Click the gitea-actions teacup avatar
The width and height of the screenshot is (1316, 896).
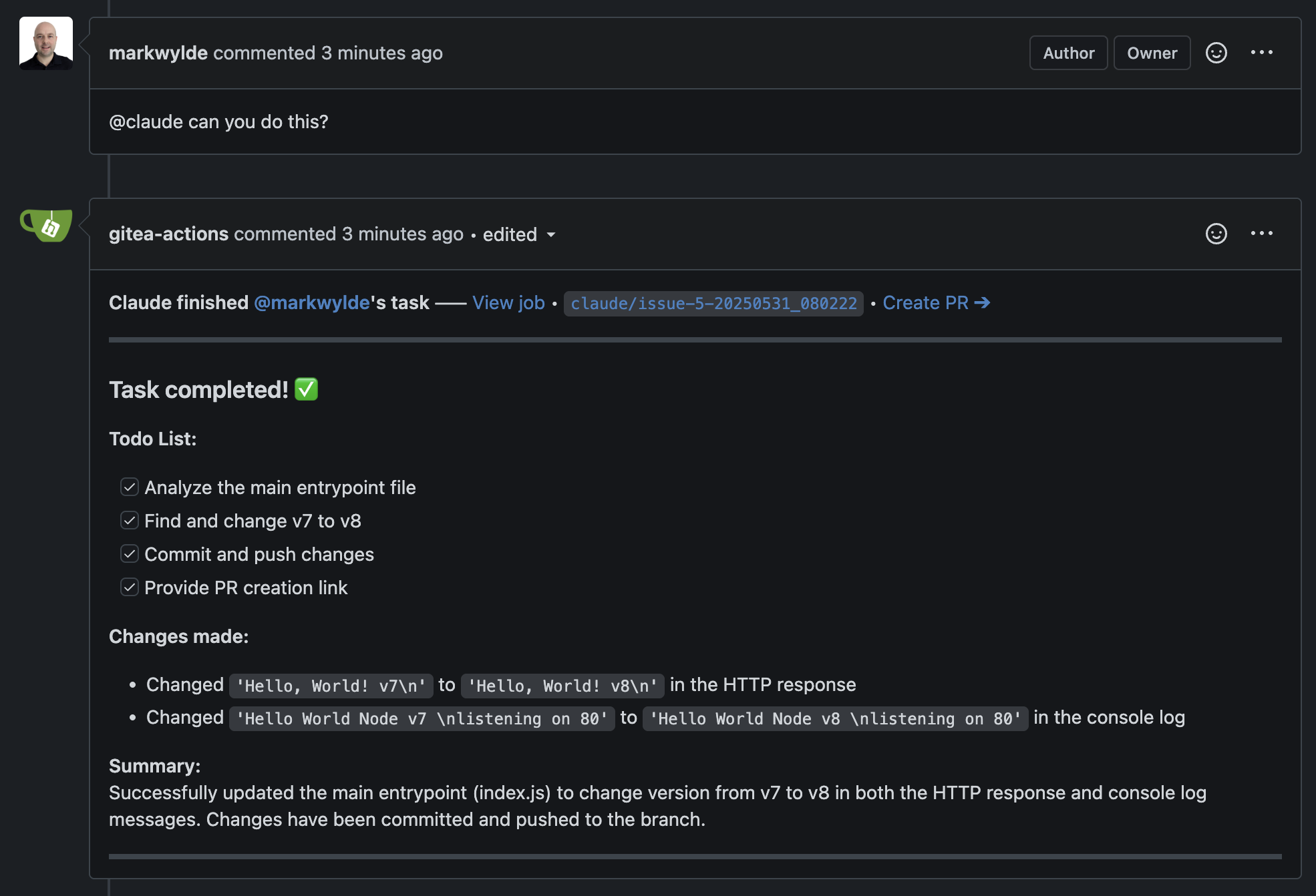tap(46, 225)
